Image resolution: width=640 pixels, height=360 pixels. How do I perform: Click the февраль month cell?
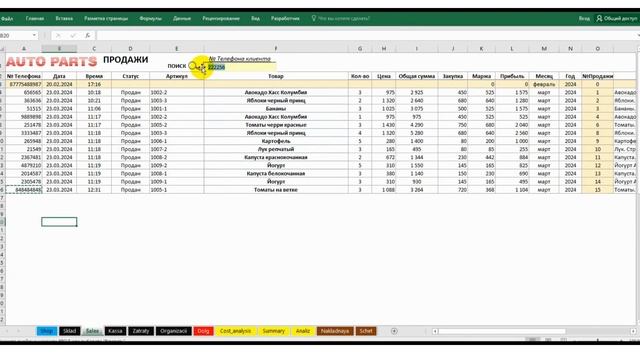pyautogui.click(x=544, y=84)
